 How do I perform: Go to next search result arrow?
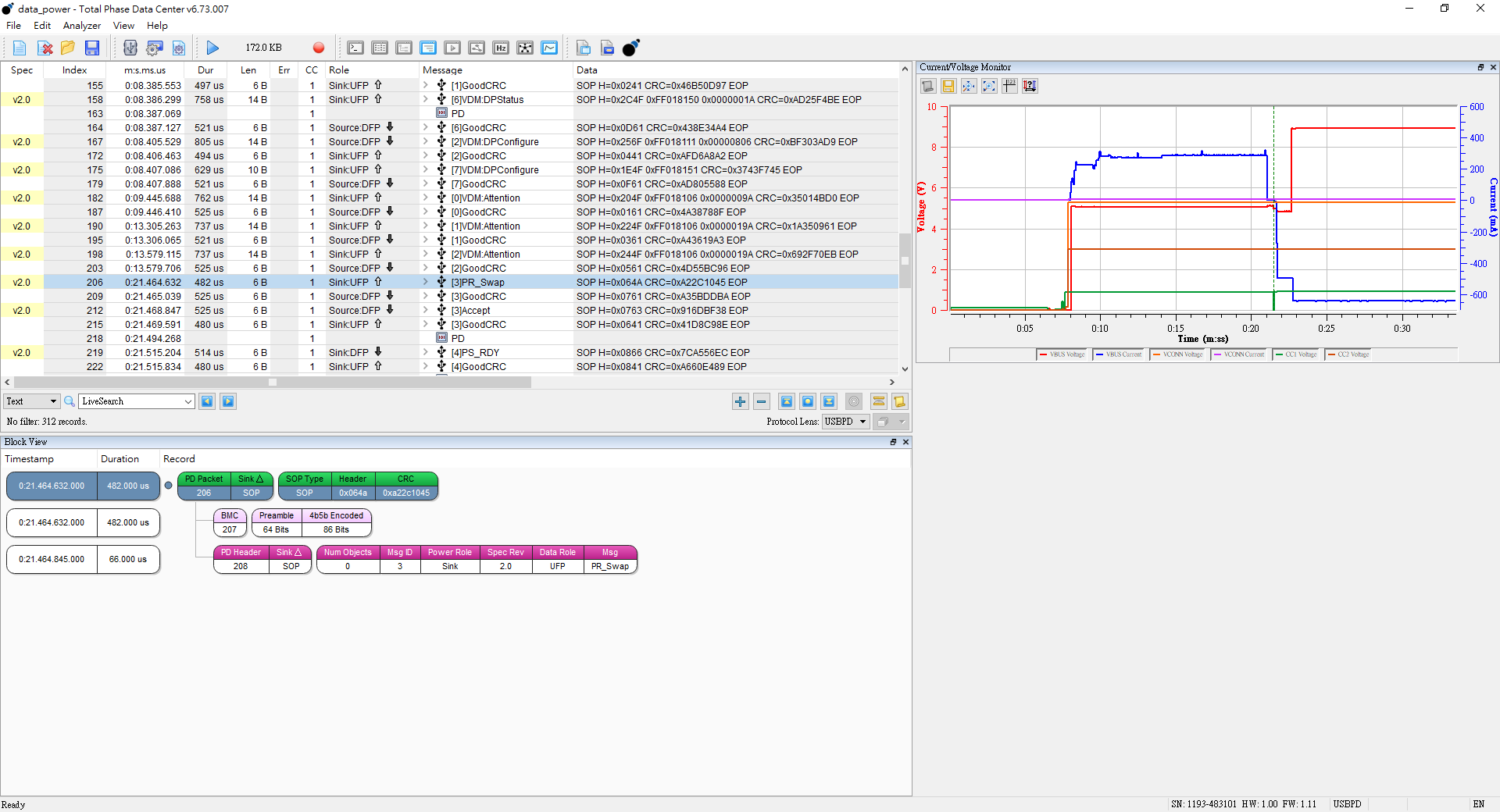228,401
